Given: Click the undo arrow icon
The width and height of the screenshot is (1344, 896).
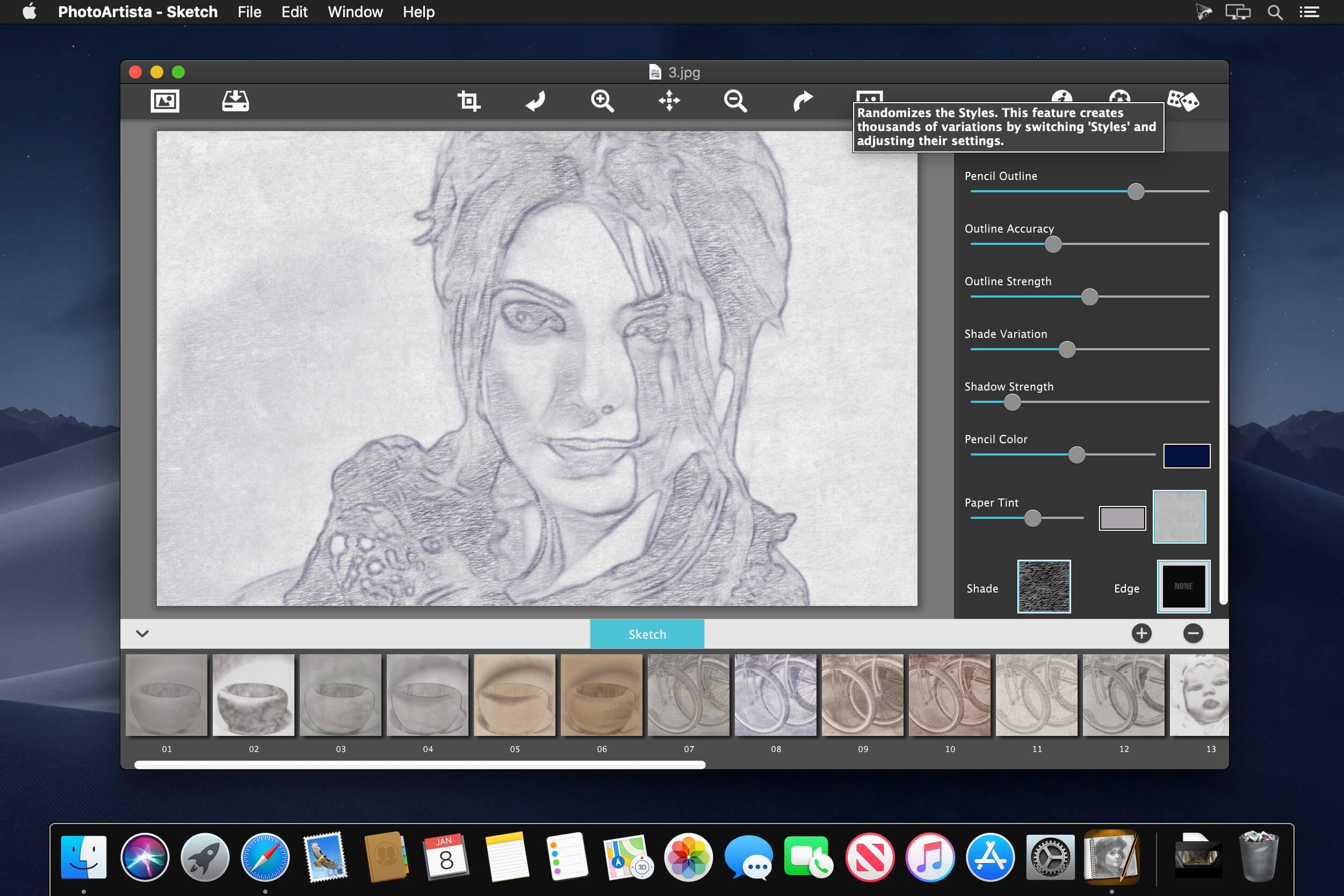Looking at the screenshot, I should click(536, 101).
